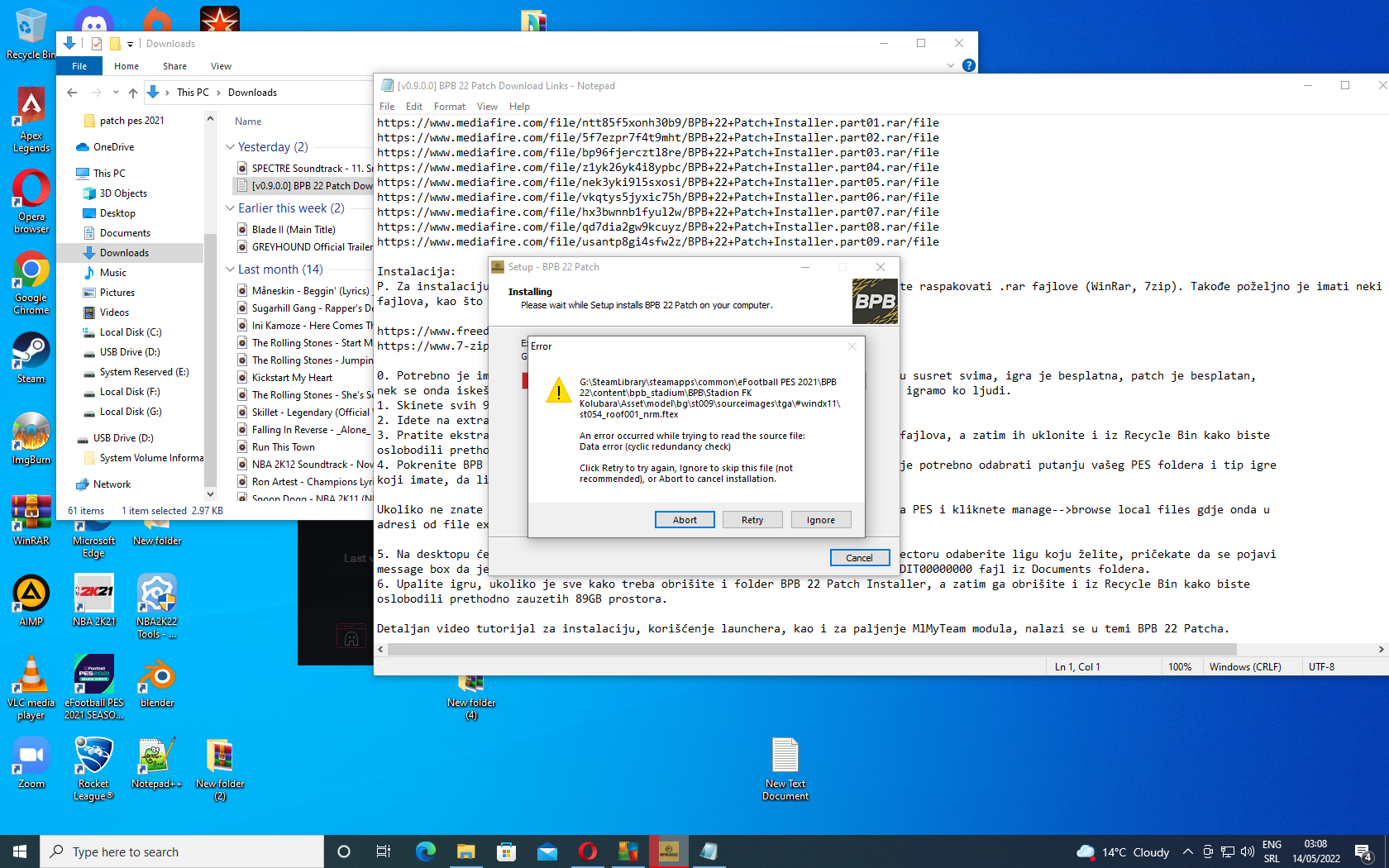
Task: Click the Opera icon in the taskbar
Action: point(588,851)
